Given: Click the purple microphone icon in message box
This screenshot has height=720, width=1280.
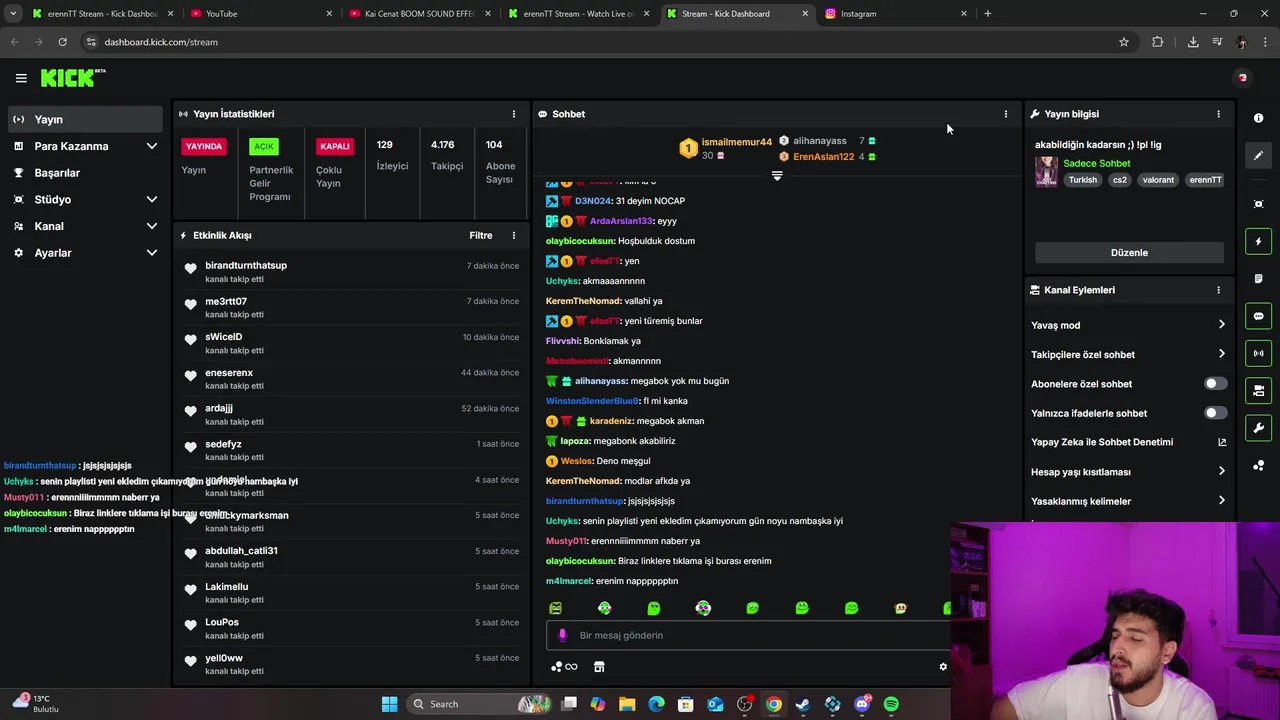Looking at the screenshot, I should click(x=562, y=635).
